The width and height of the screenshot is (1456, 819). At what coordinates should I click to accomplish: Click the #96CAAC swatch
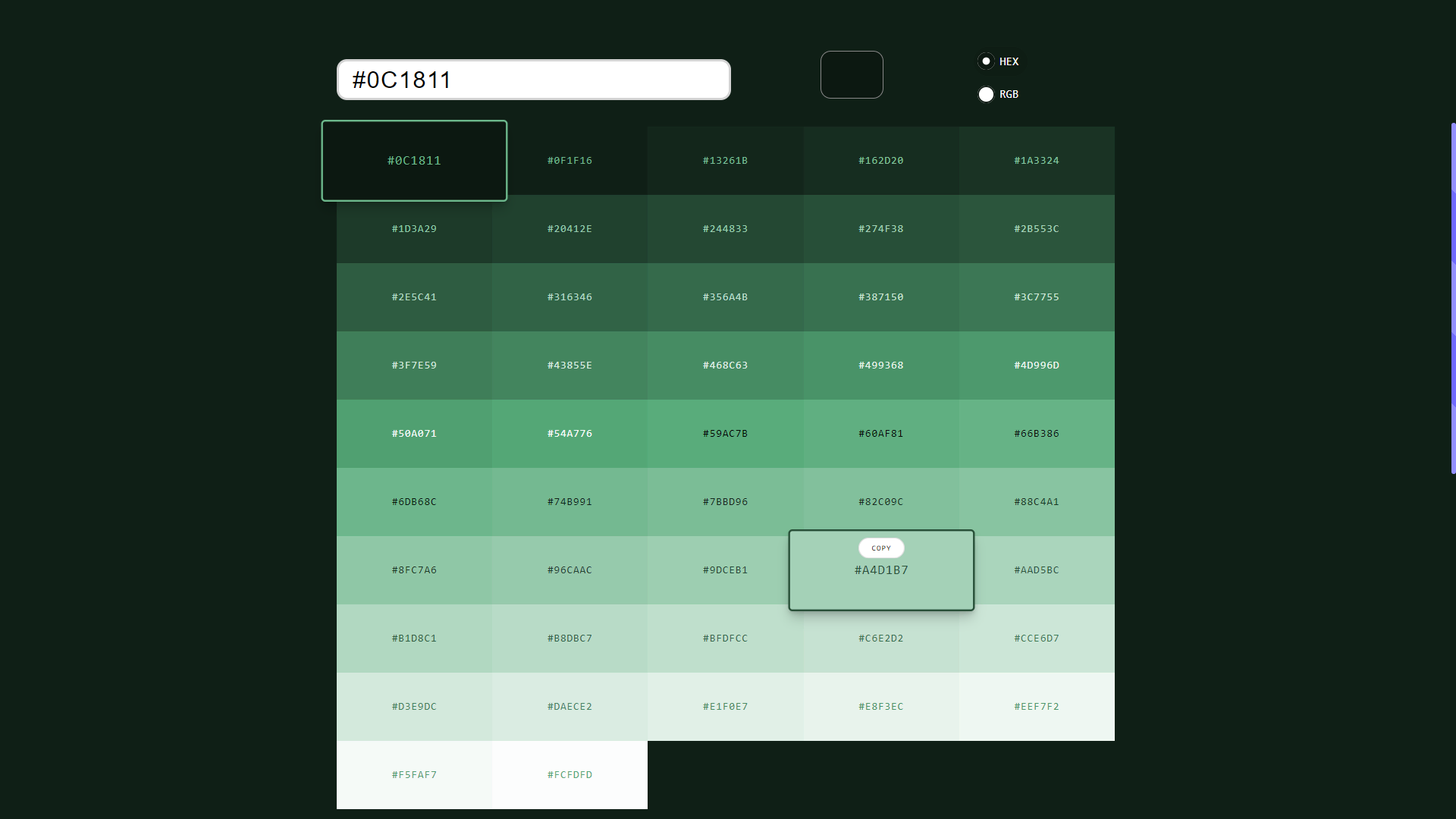570,570
